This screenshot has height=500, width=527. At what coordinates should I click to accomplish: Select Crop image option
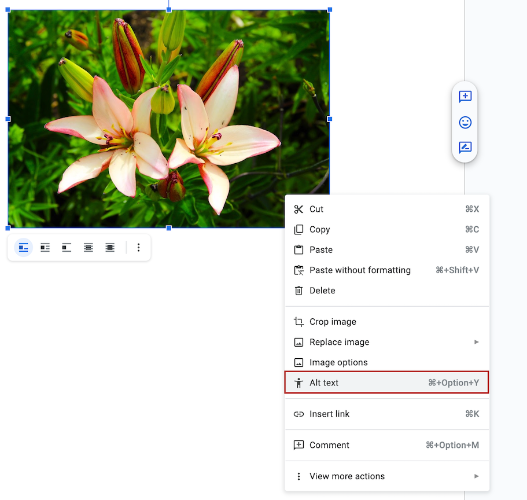[387, 322]
